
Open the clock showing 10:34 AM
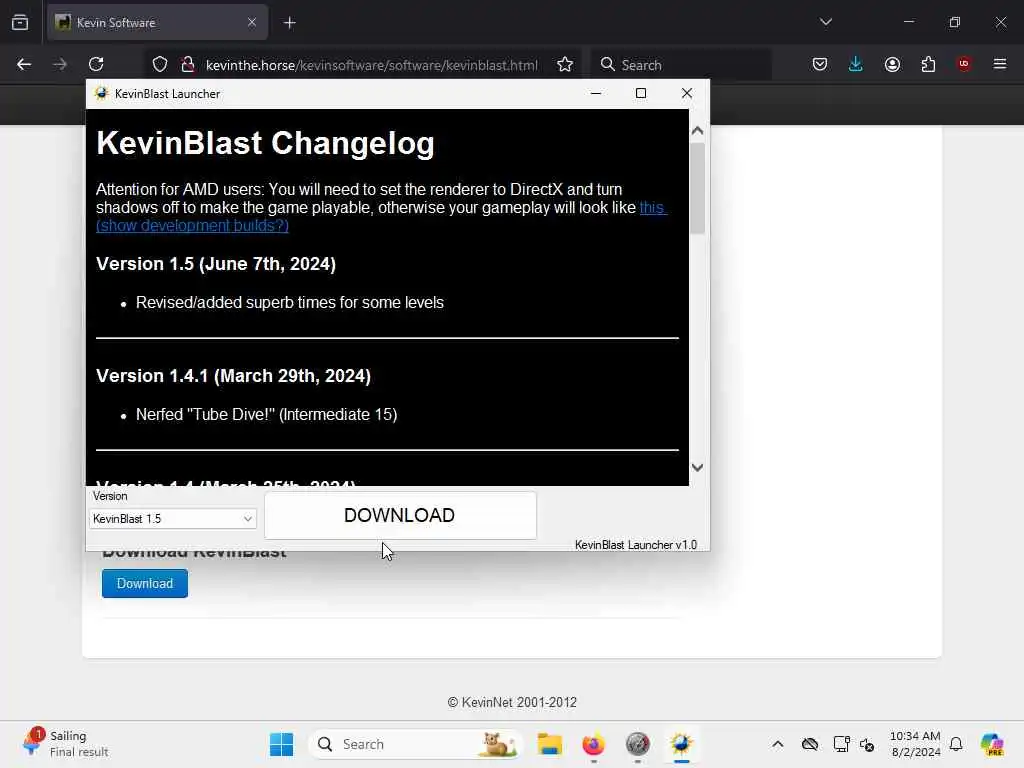915,744
